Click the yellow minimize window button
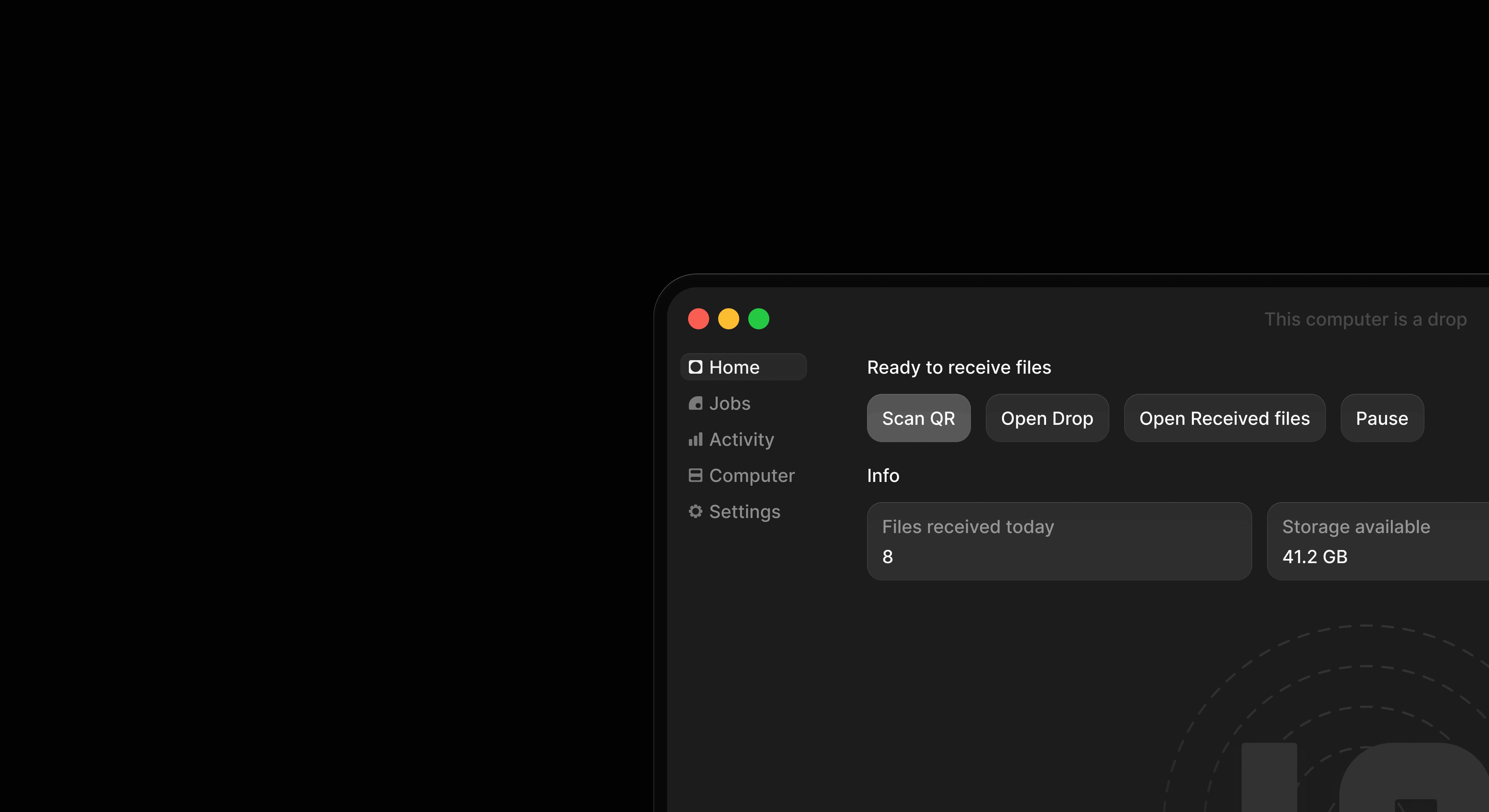 pos(728,319)
